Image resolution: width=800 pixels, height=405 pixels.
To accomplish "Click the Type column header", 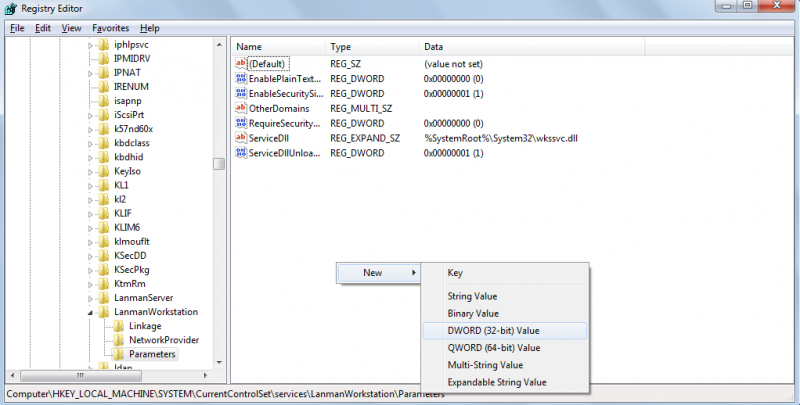I will click(x=372, y=47).
